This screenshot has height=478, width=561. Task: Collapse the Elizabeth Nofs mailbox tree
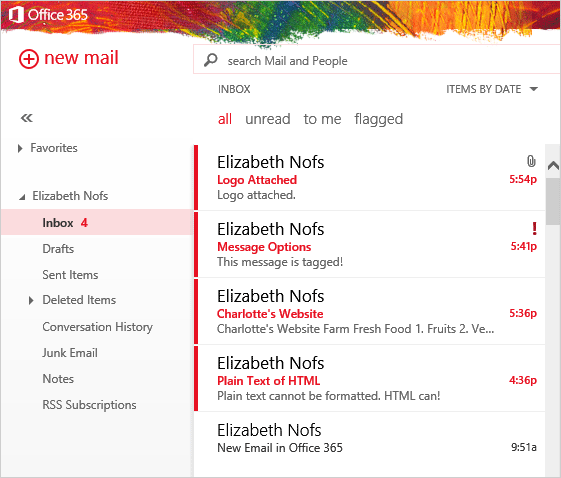tap(22, 197)
